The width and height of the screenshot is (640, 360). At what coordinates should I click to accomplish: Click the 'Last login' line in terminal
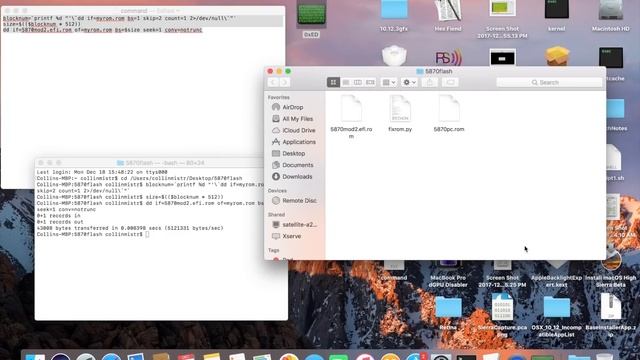102,172
